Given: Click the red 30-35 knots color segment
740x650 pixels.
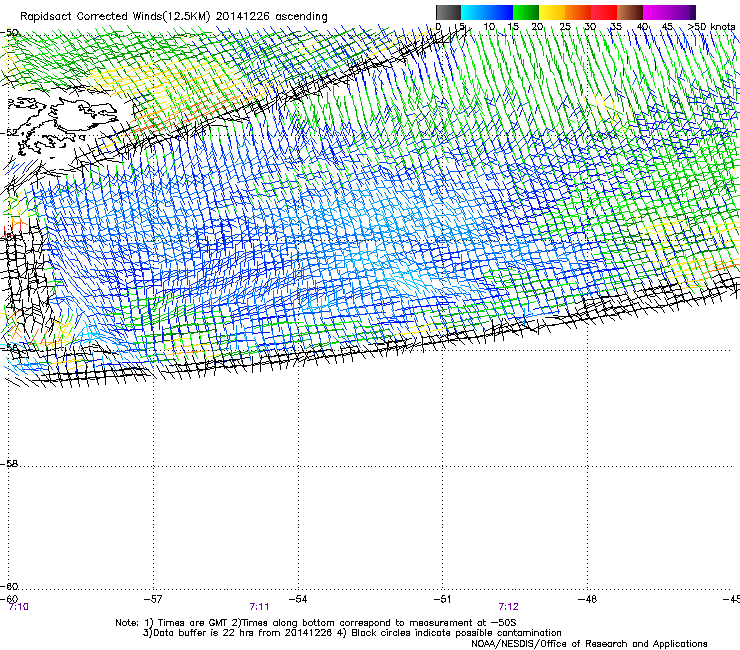Looking at the screenshot, I should pos(604,12).
